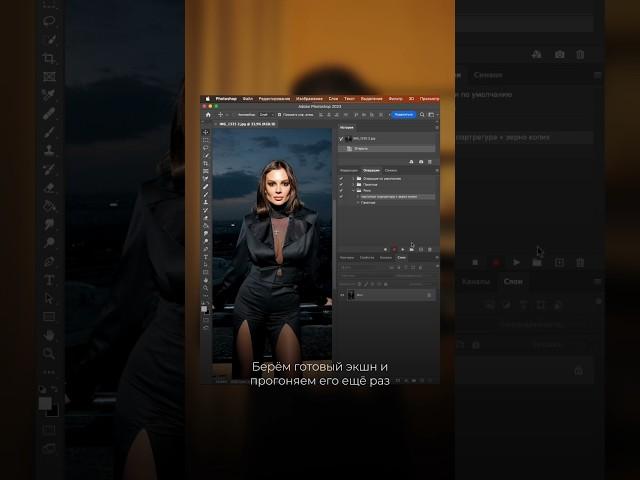
Task: Select the Move tool in toolbar
Action: [x=205, y=132]
